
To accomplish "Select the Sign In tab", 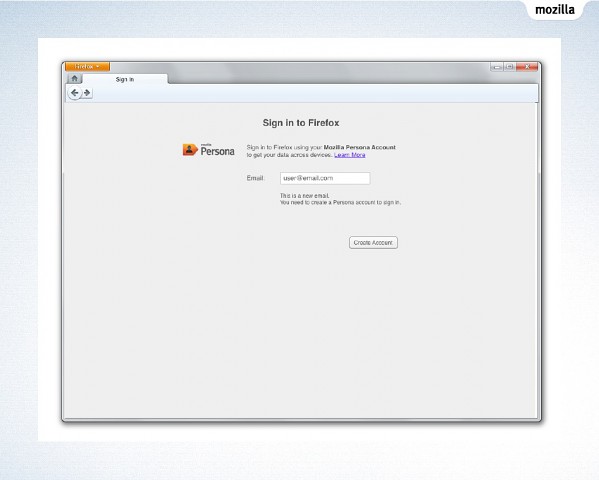I will 125,79.
